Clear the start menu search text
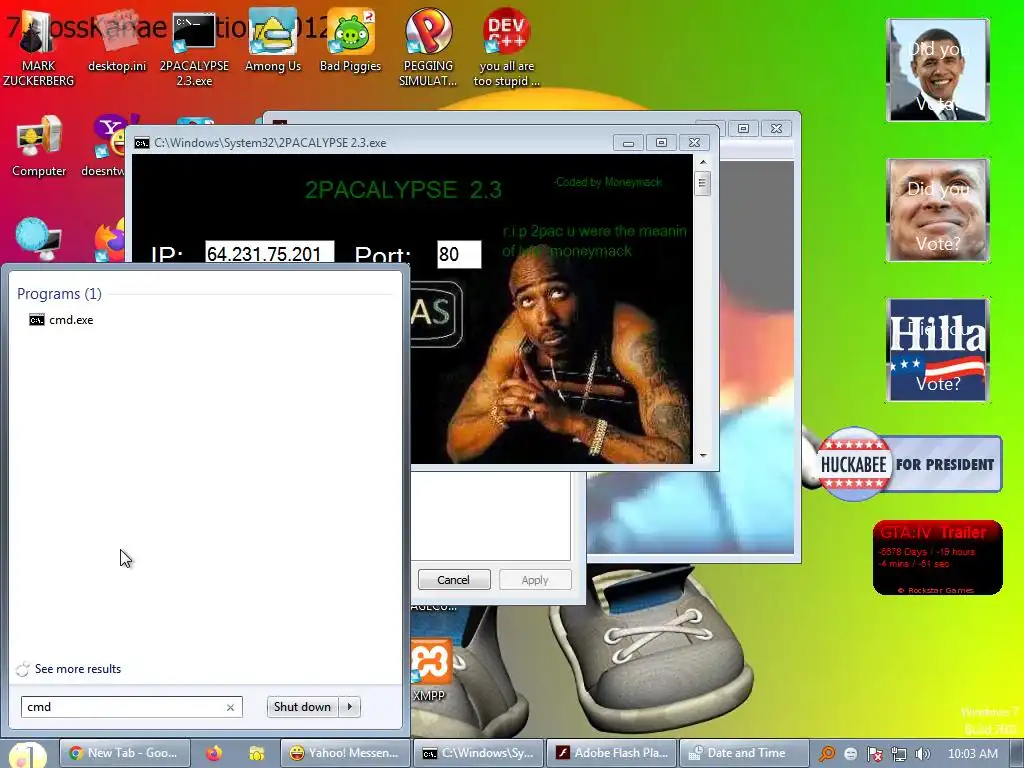Image resolution: width=1024 pixels, height=768 pixels. pyautogui.click(x=231, y=707)
